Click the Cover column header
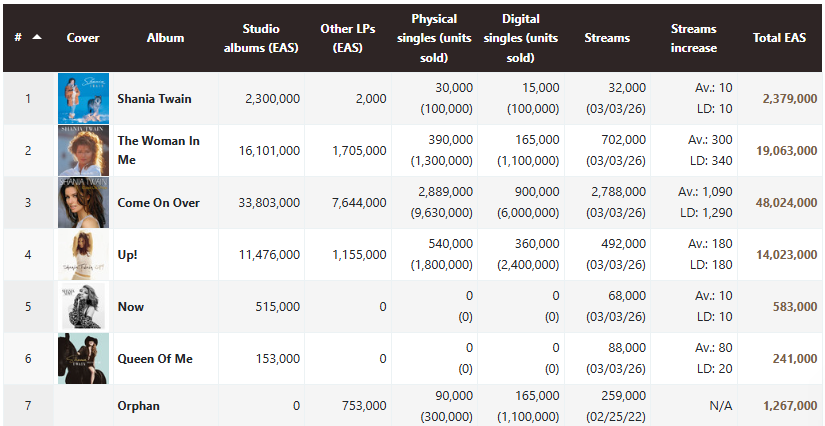Viewport: 825px width, 426px height. point(83,38)
